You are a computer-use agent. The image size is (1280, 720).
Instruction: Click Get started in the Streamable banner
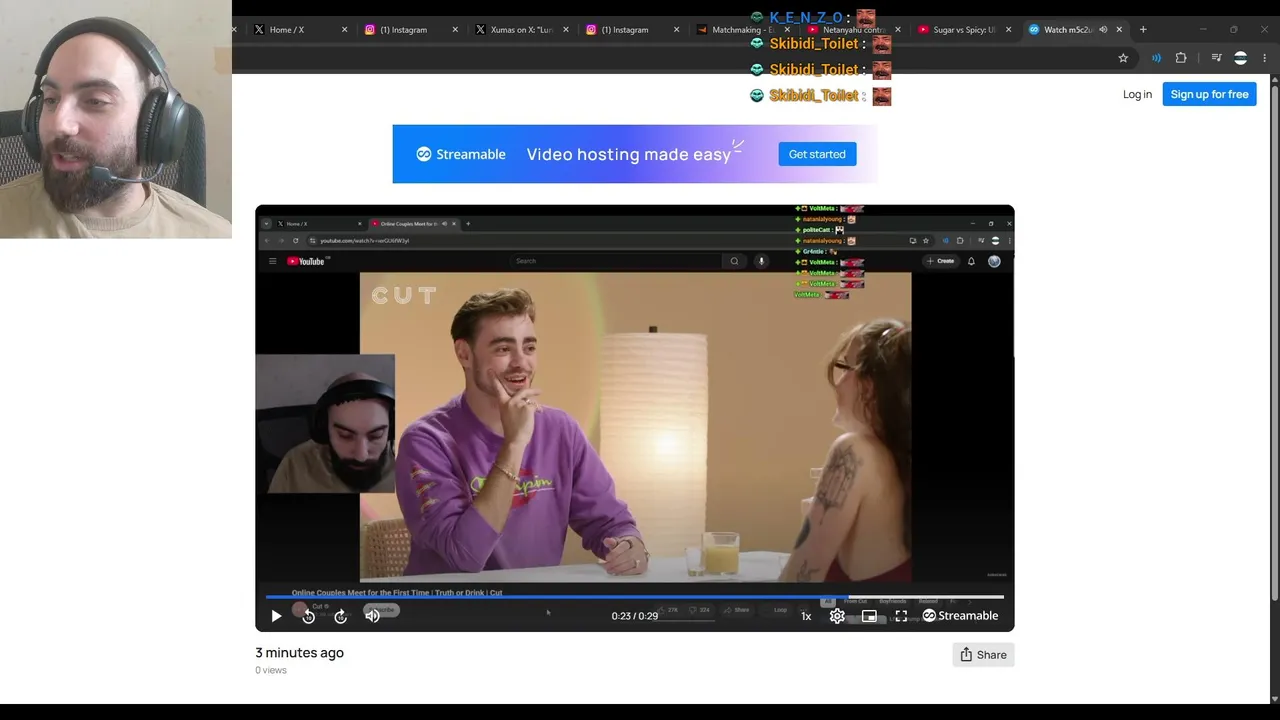[x=817, y=154]
